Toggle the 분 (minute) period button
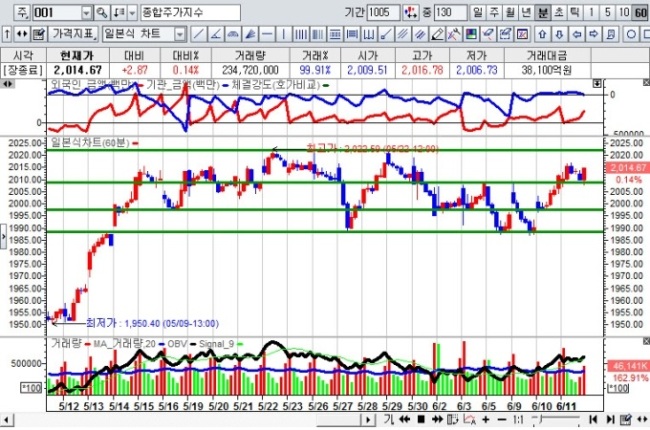Image resolution: width=650 pixels, height=430 pixels. pyautogui.click(x=543, y=12)
